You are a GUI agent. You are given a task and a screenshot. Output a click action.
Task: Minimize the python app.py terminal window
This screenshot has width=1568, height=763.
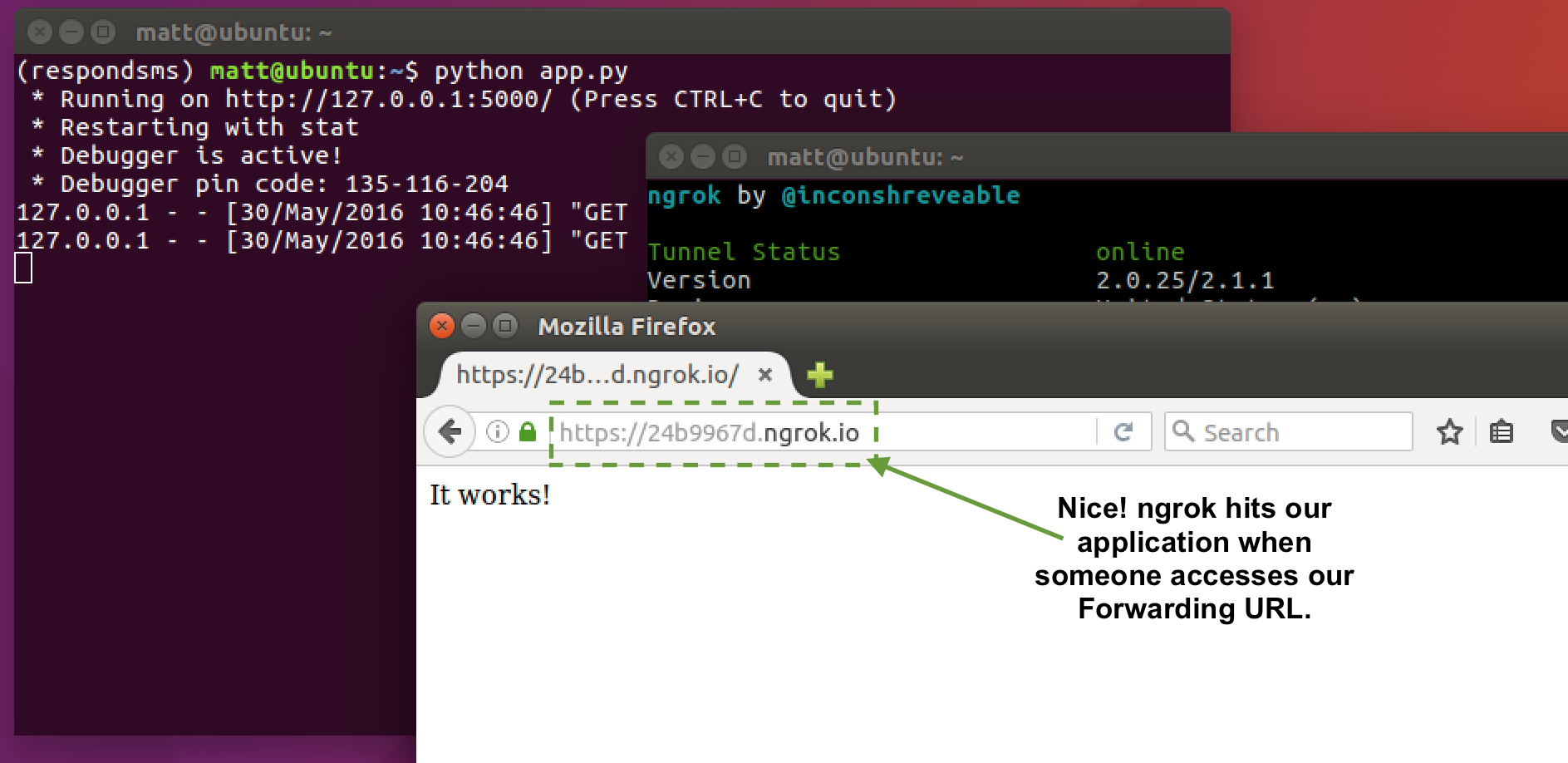point(71,32)
